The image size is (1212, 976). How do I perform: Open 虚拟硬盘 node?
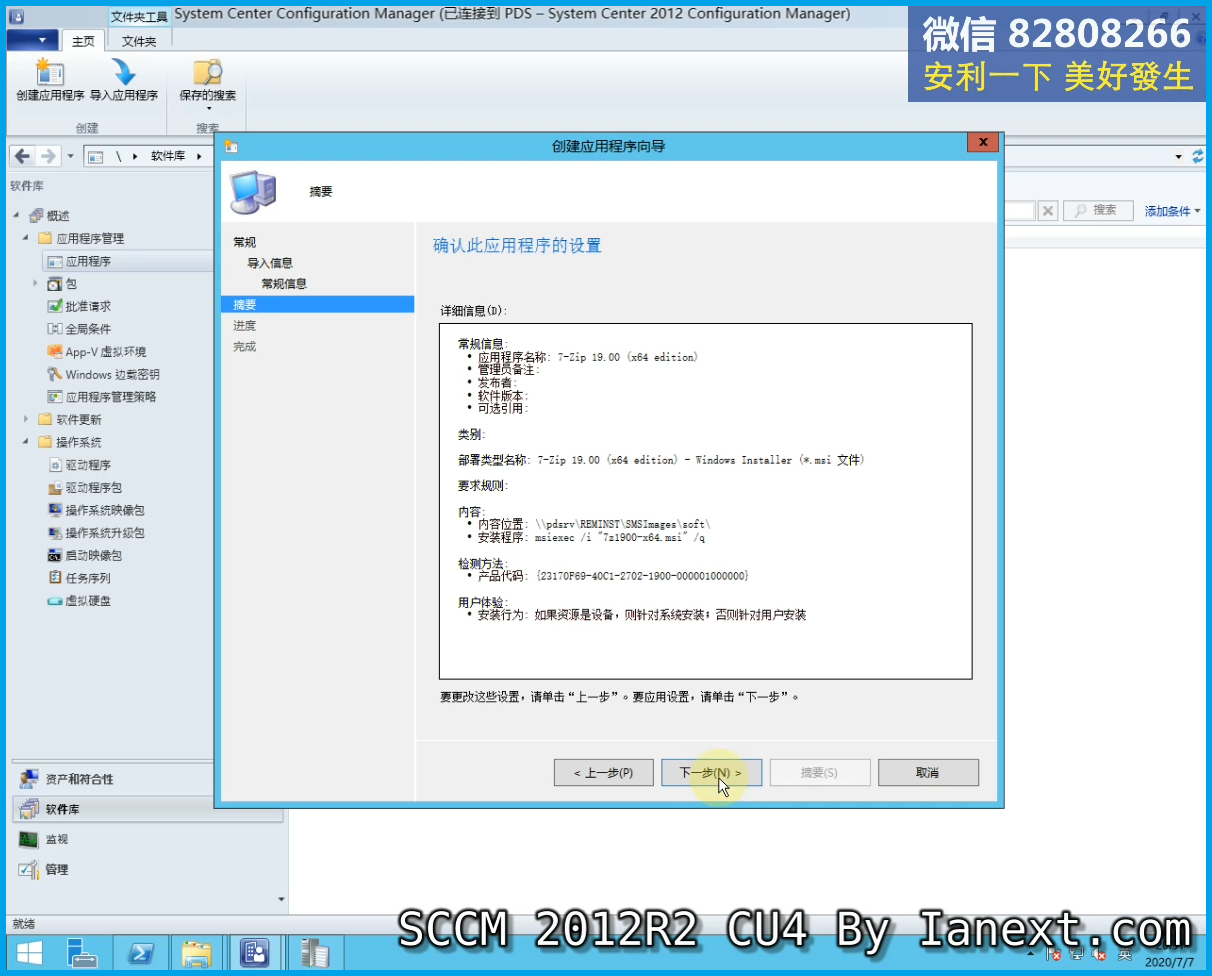coord(88,601)
